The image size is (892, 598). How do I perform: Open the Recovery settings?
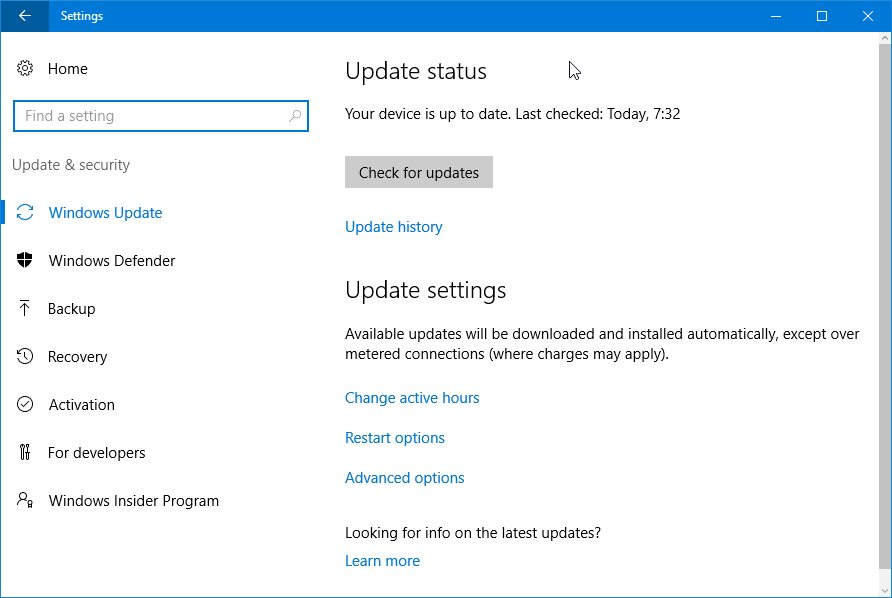(77, 357)
